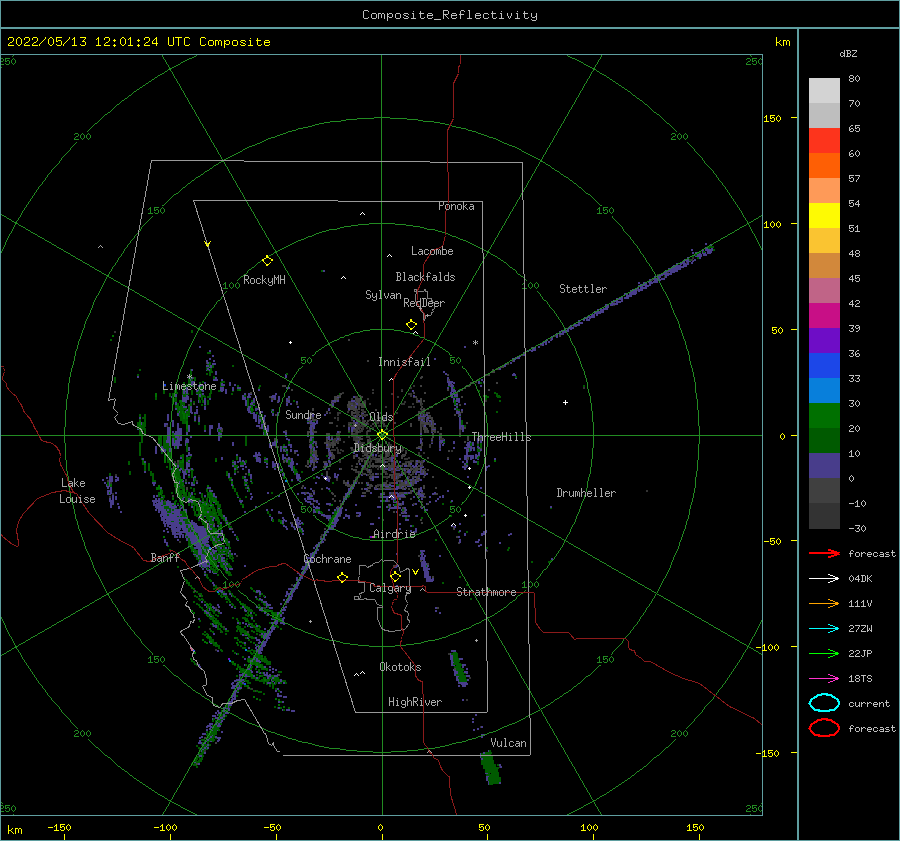Viewport: 900px width, 841px height.
Task: Click the Strathmore label
Action: [486, 592]
